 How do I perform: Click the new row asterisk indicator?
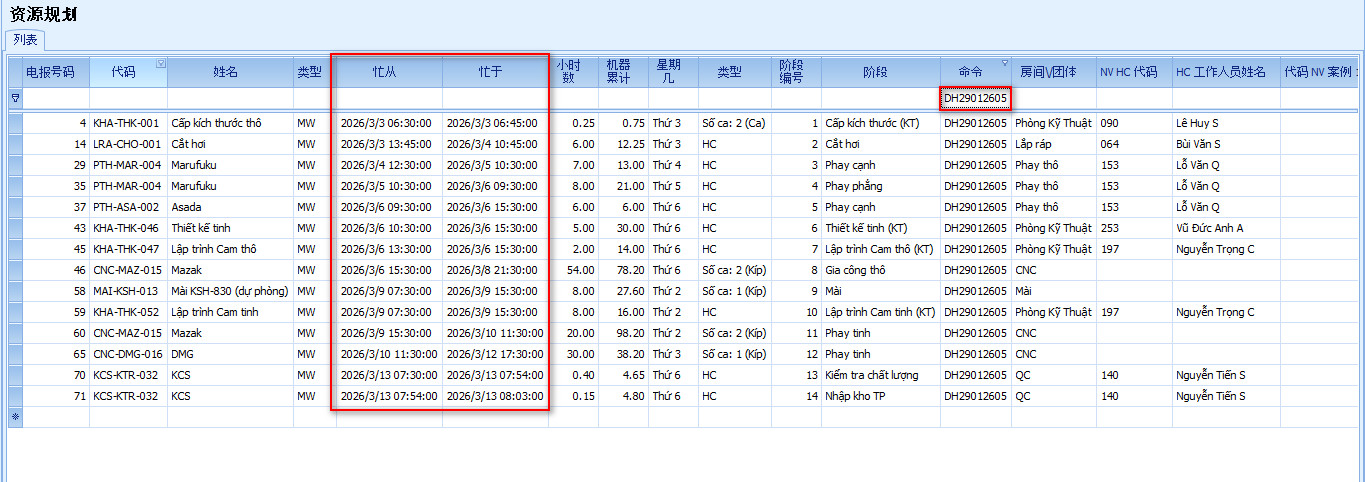coord(15,416)
